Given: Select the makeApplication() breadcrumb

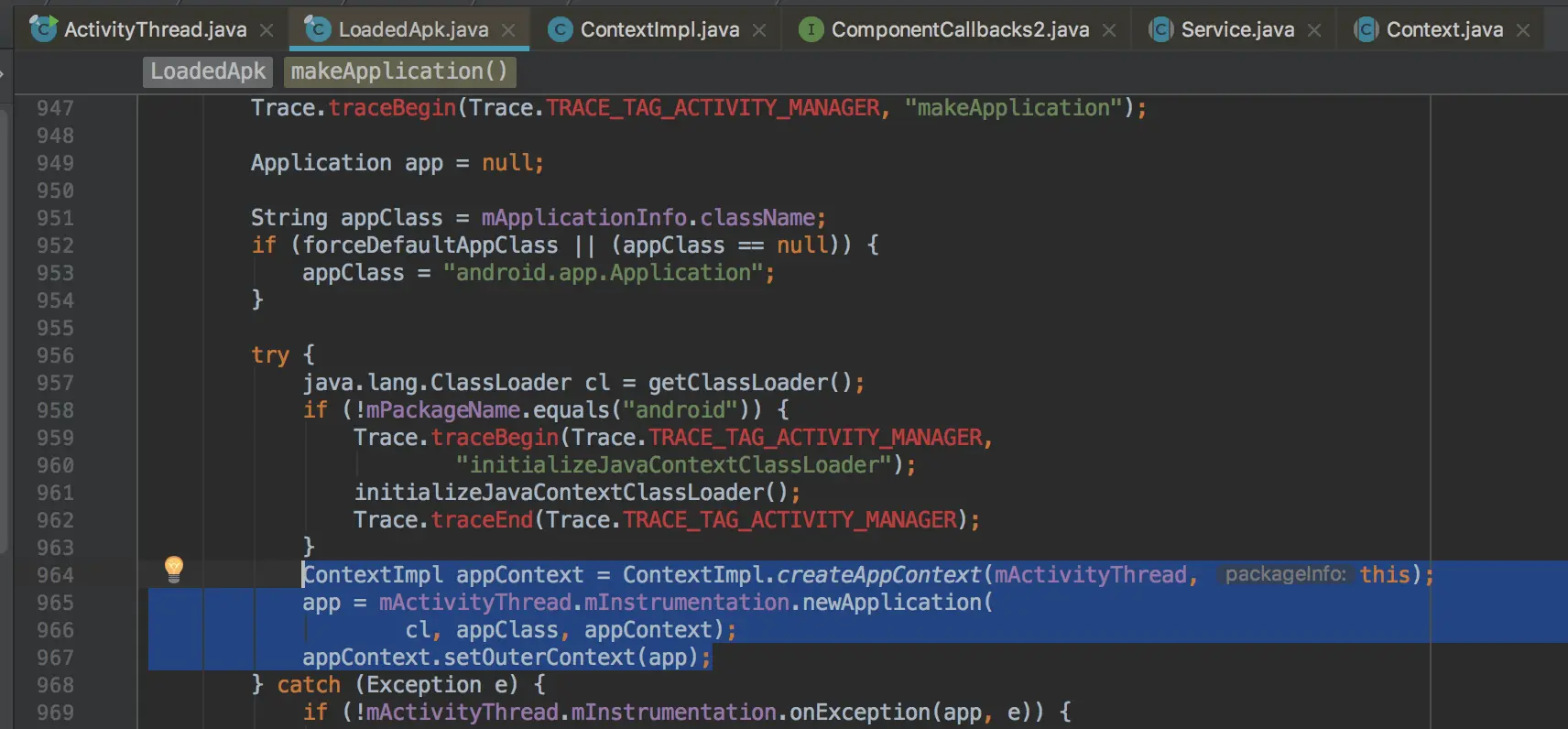Looking at the screenshot, I should tap(399, 71).
